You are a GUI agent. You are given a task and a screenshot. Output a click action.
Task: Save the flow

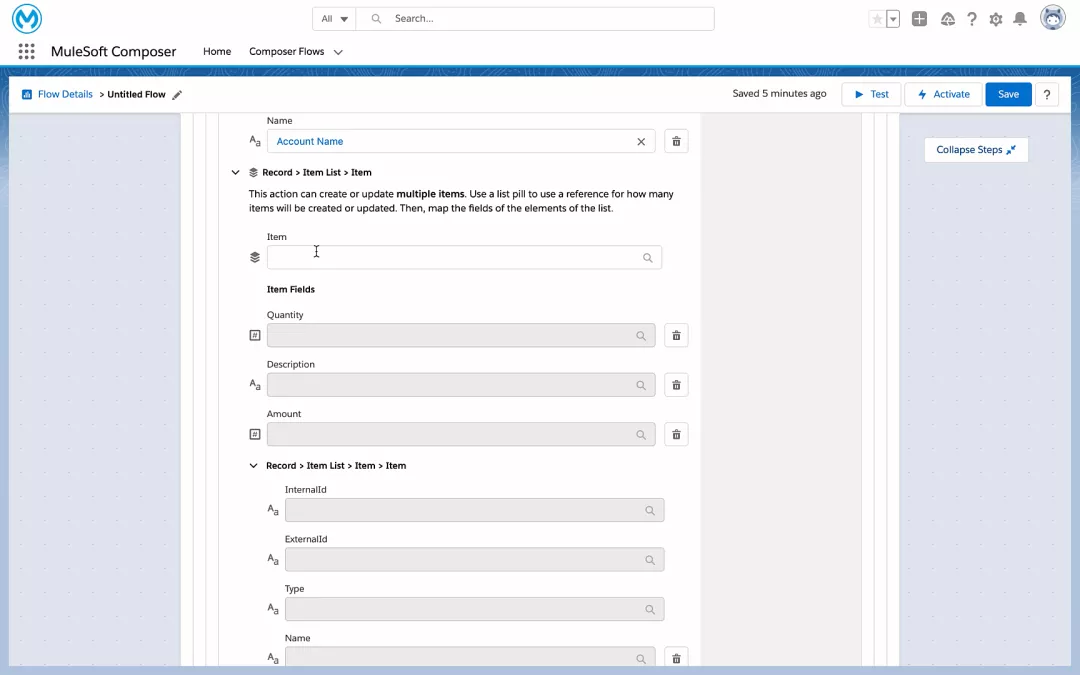[x=1008, y=94]
